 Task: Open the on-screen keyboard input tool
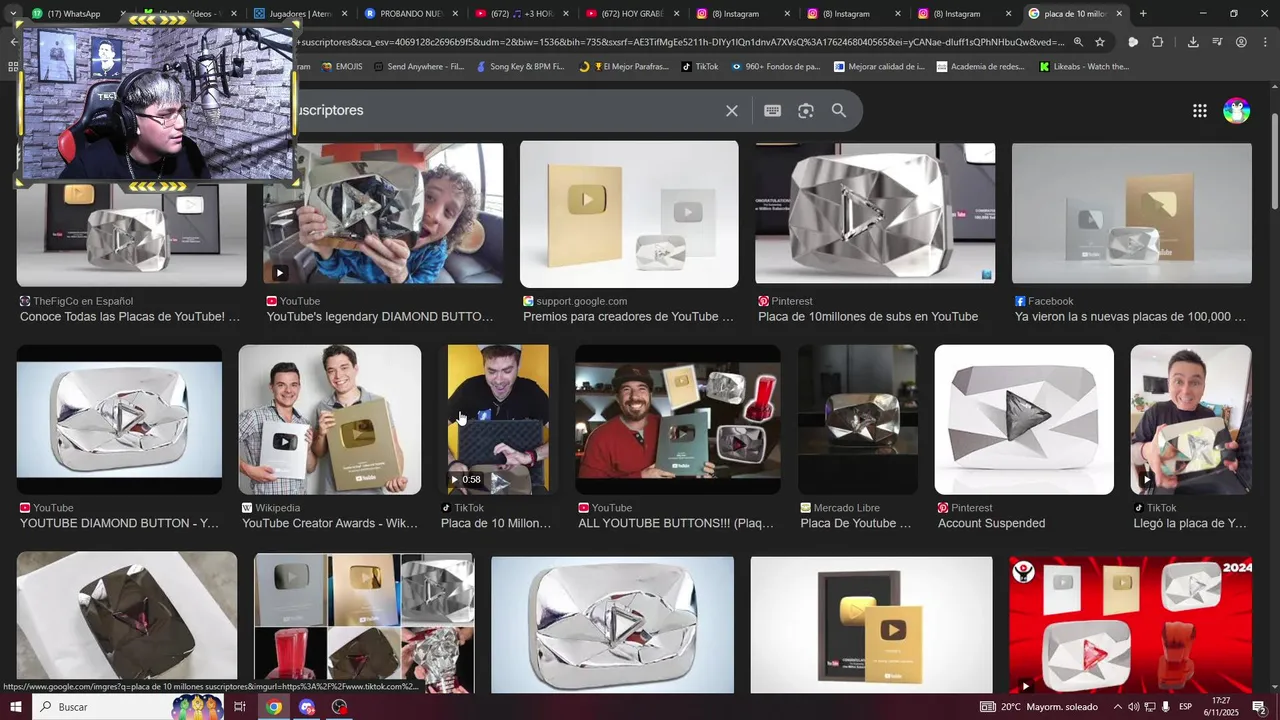(772, 111)
